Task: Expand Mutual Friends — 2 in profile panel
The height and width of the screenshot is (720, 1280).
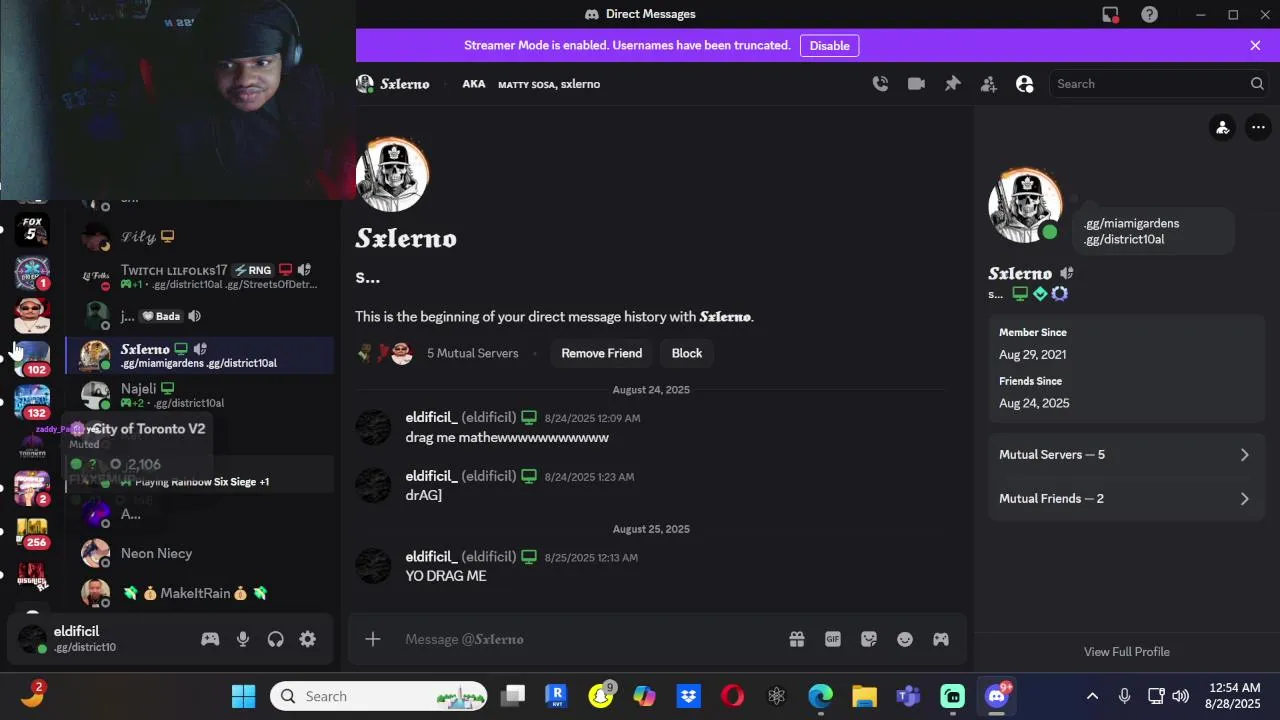Action: [x=1126, y=498]
